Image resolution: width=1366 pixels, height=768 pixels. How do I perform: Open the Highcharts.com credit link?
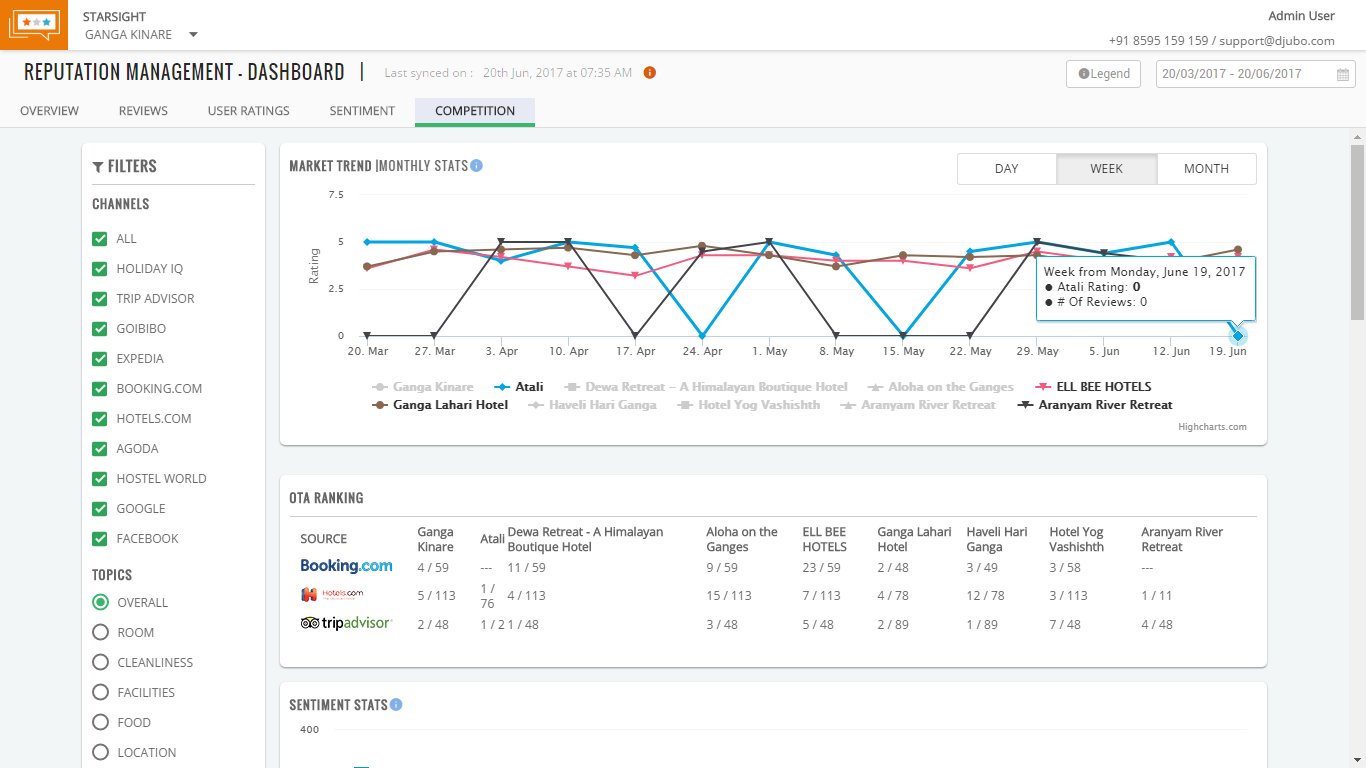(x=1213, y=427)
